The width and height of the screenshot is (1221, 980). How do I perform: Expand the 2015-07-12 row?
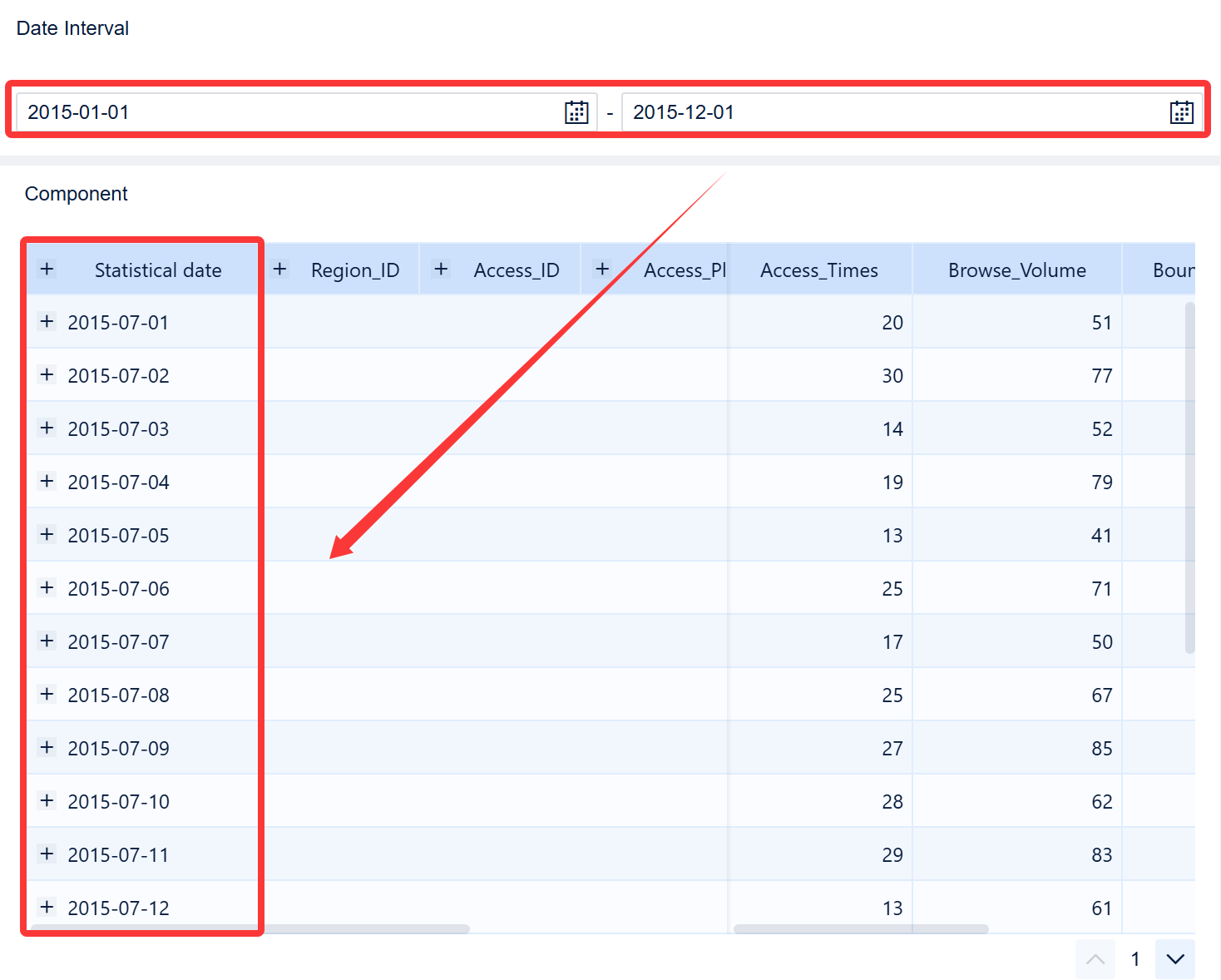pos(47,908)
